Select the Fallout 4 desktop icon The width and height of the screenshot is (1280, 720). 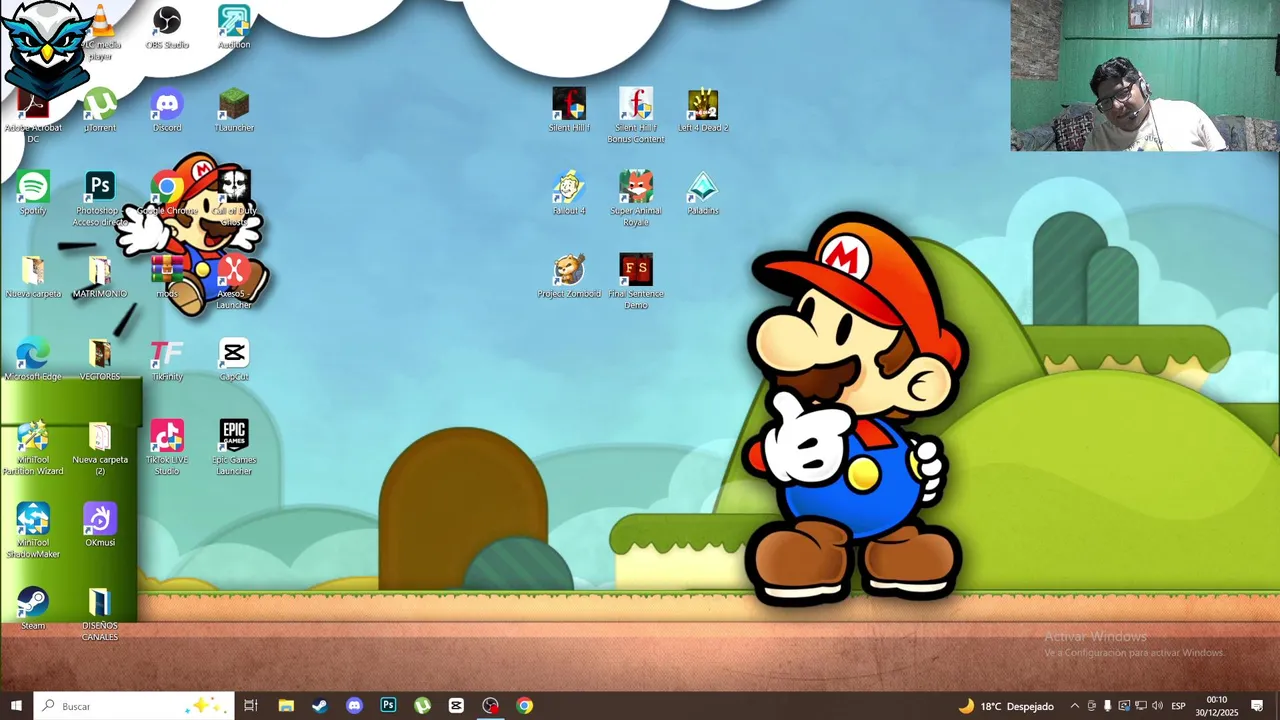[569, 193]
